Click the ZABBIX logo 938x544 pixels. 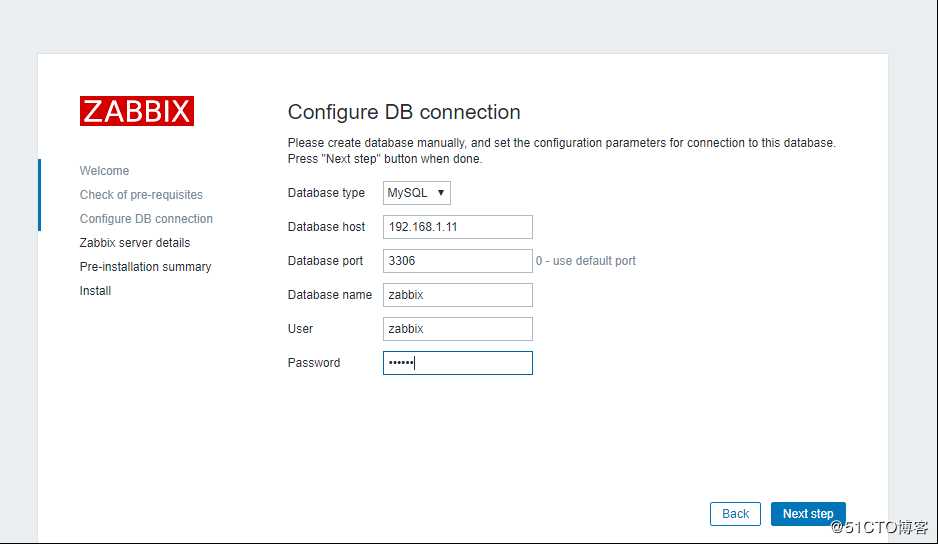pyautogui.click(x=136, y=111)
